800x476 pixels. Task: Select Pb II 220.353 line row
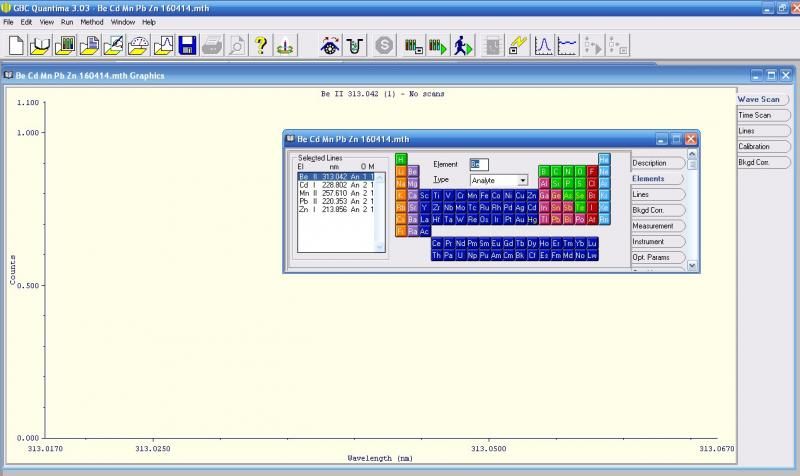[x=336, y=201]
